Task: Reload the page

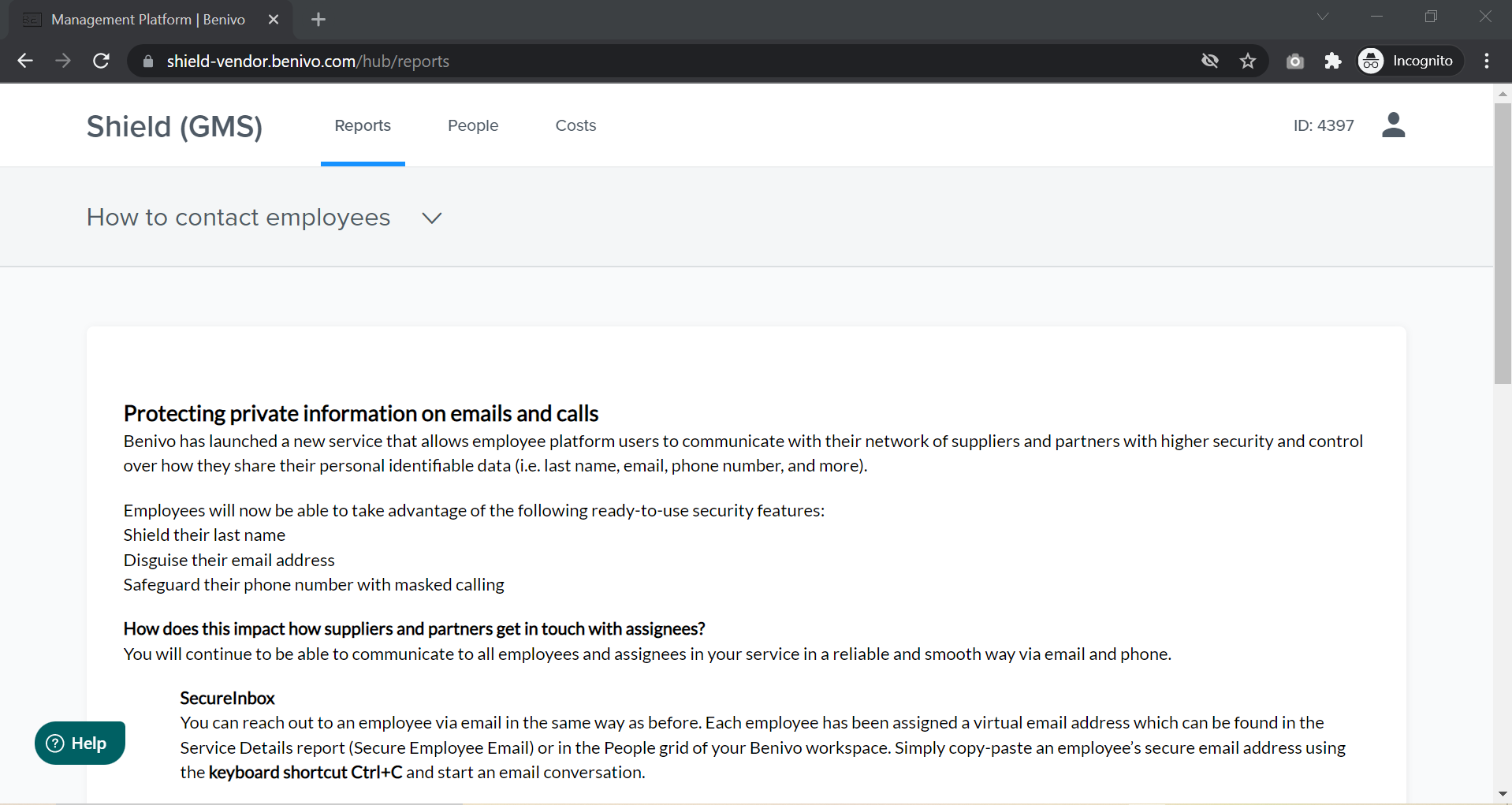Action: [x=101, y=61]
